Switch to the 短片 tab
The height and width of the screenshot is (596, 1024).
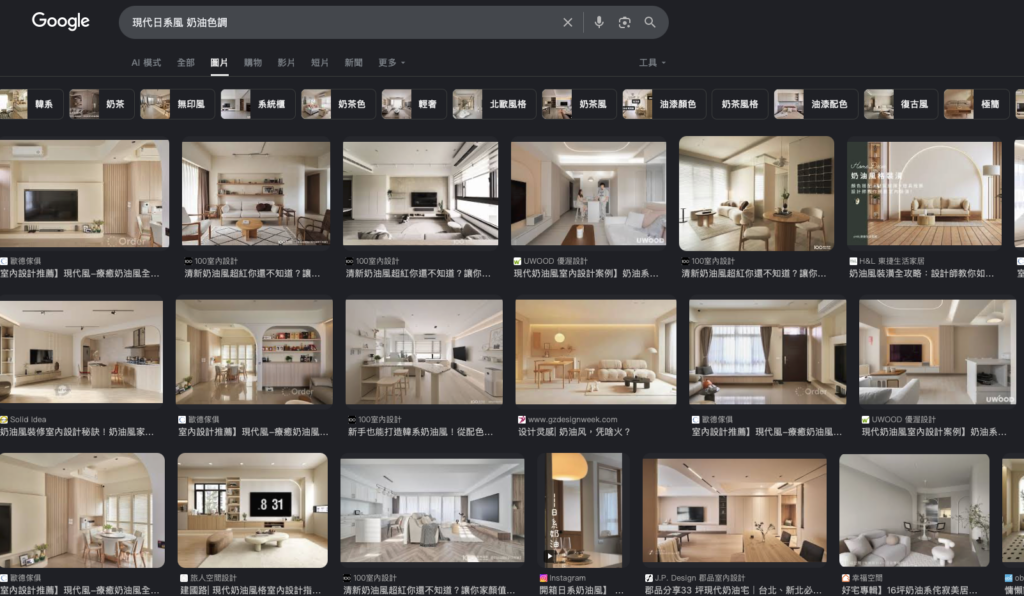click(x=319, y=63)
